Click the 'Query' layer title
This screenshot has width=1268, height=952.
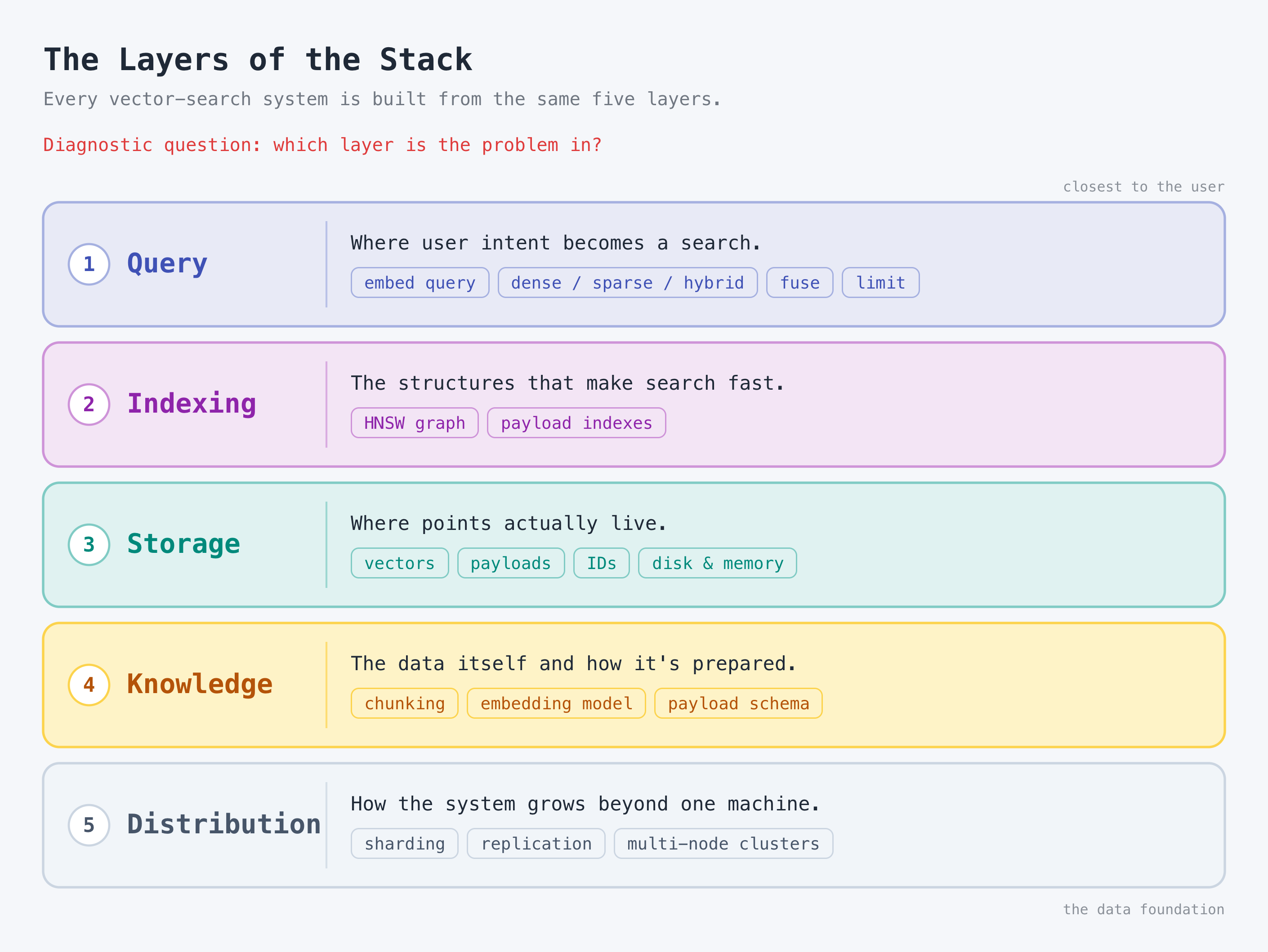point(167,264)
